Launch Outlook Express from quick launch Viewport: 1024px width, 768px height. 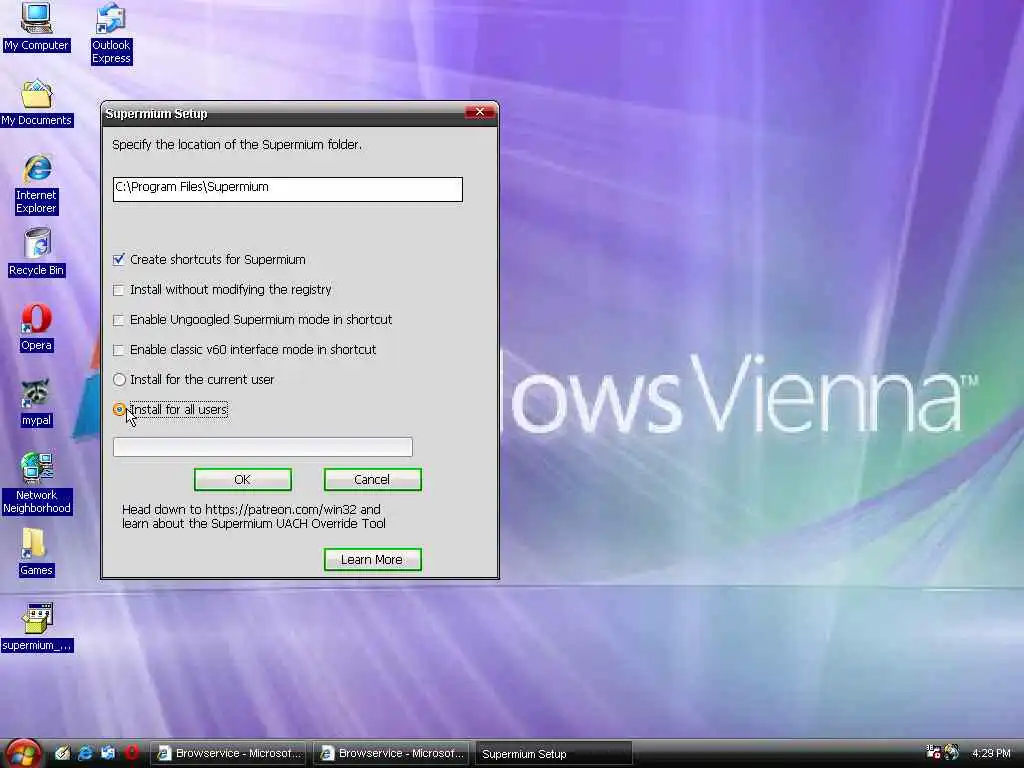[108, 753]
